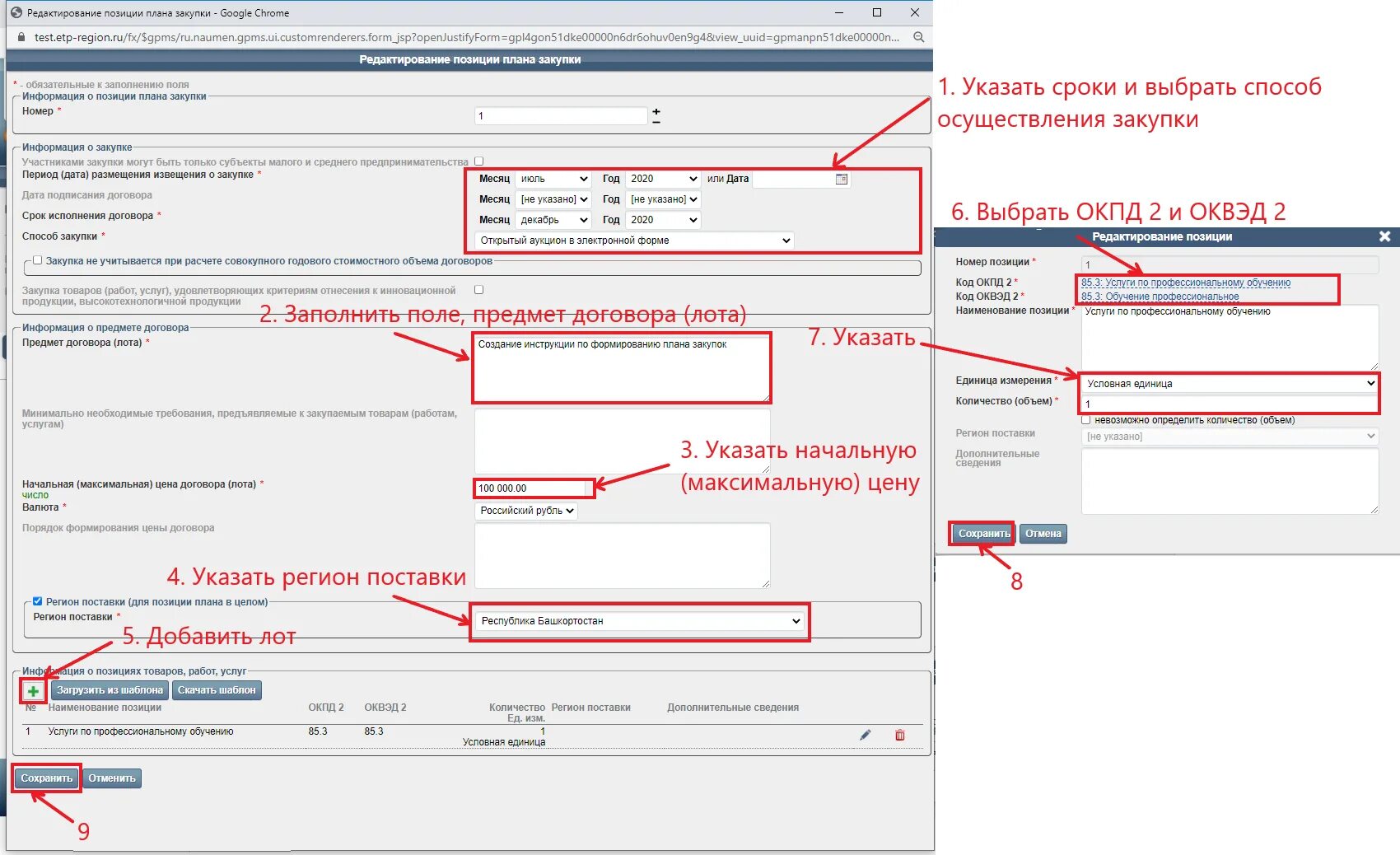Click the minus icon beside number field
Screen dimensions: 1400x855
click(656, 122)
